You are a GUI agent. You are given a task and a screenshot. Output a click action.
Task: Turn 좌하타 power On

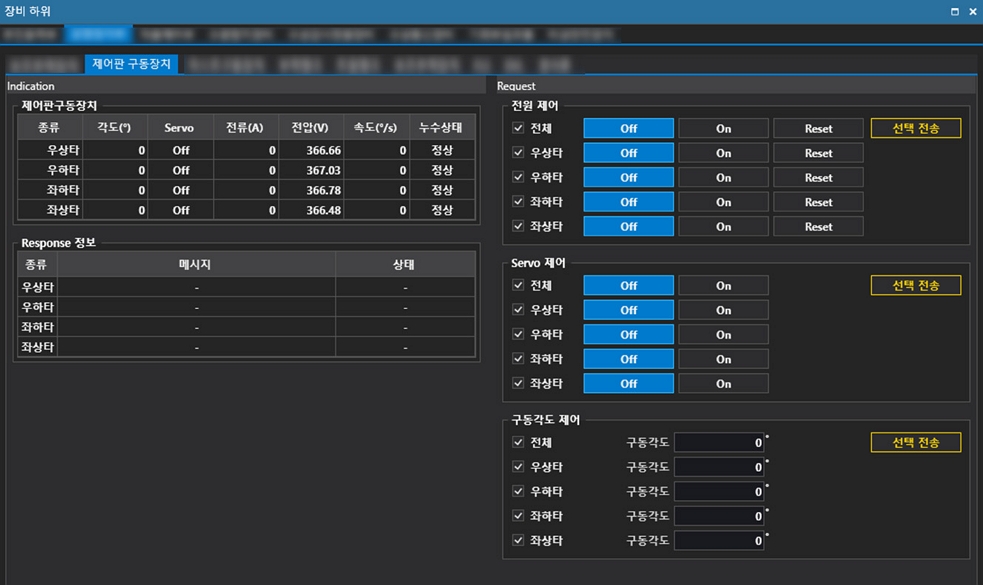[723, 202]
